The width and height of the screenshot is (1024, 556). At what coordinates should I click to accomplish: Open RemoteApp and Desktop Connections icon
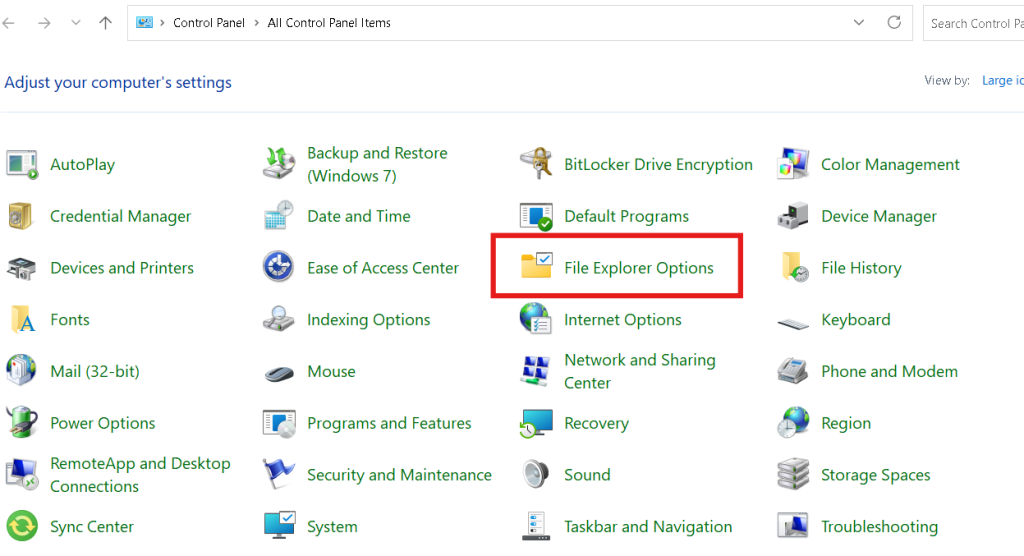tap(22, 474)
